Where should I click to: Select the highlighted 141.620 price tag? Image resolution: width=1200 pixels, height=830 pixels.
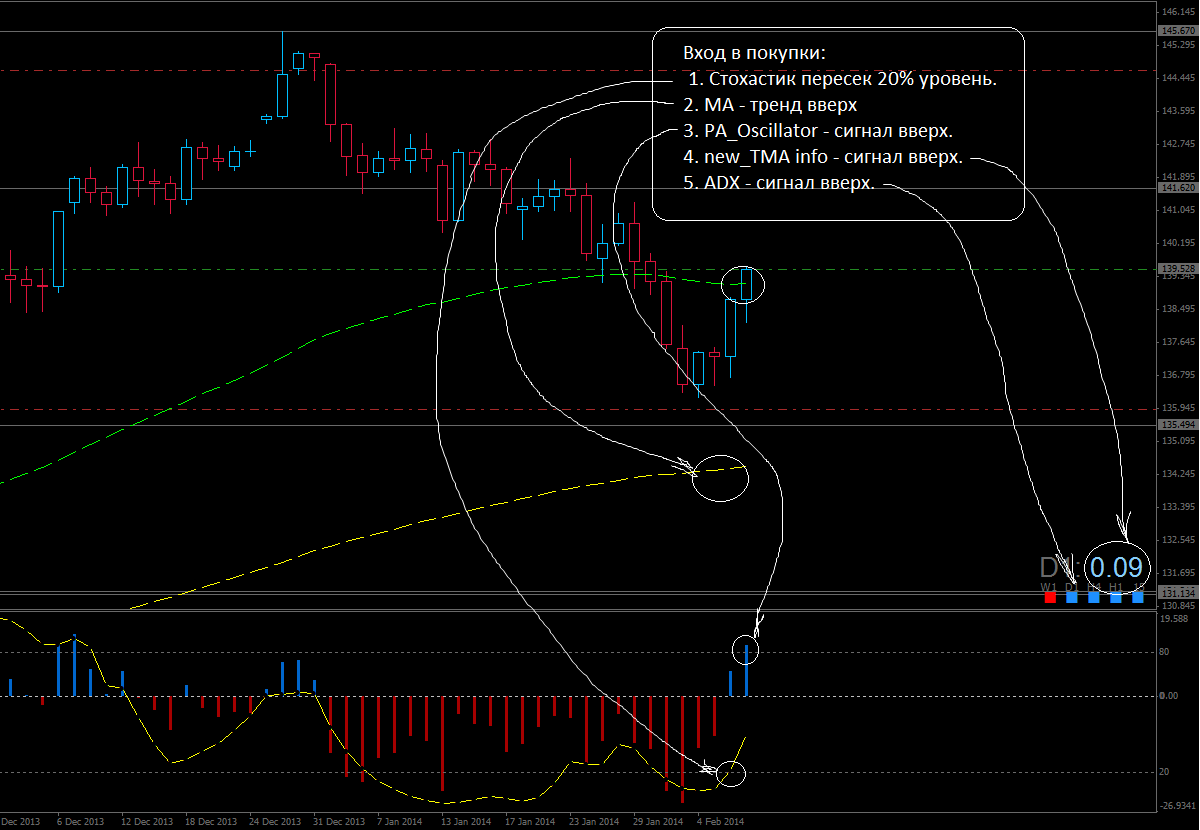tap(1177, 188)
